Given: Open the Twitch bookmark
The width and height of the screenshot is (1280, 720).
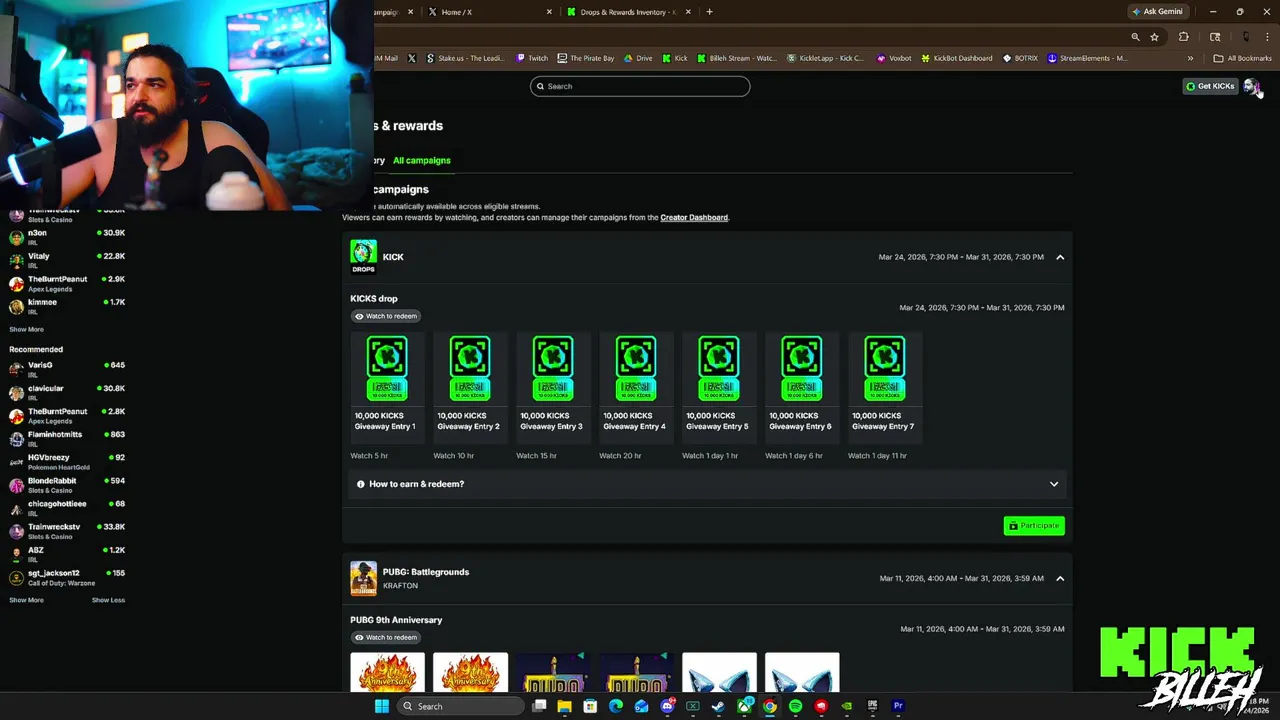Looking at the screenshot, I should [532, 58].
